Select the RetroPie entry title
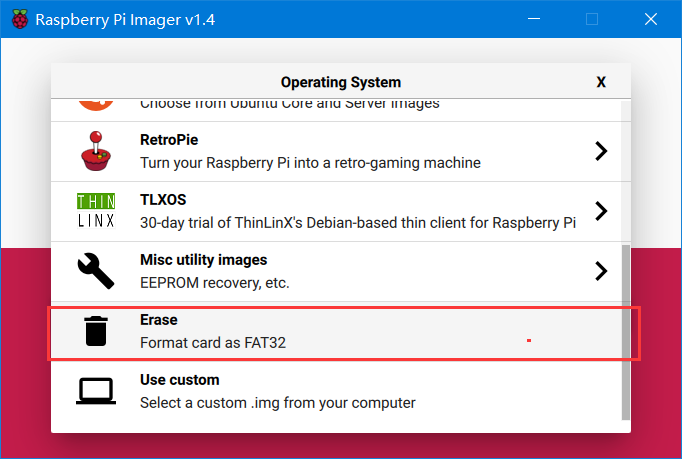 click(169, 140)
